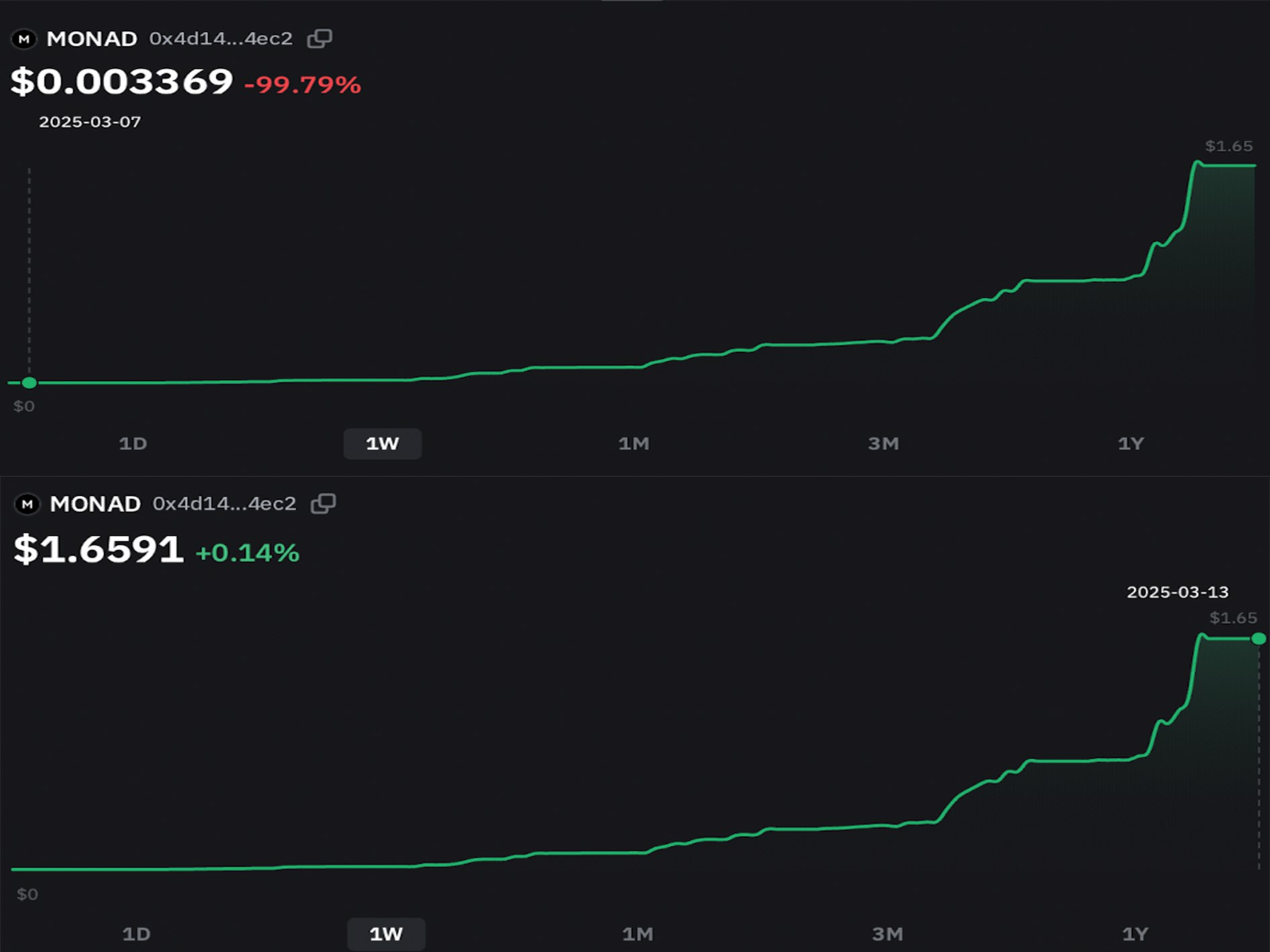Click the $0 axis label in bottom chart

pyautogui.click(x=28, y=895)
